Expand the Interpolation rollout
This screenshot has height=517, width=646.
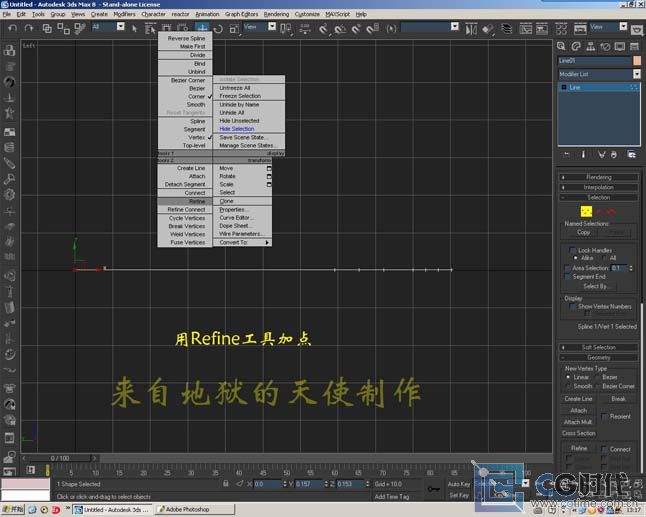coord(599,187)
